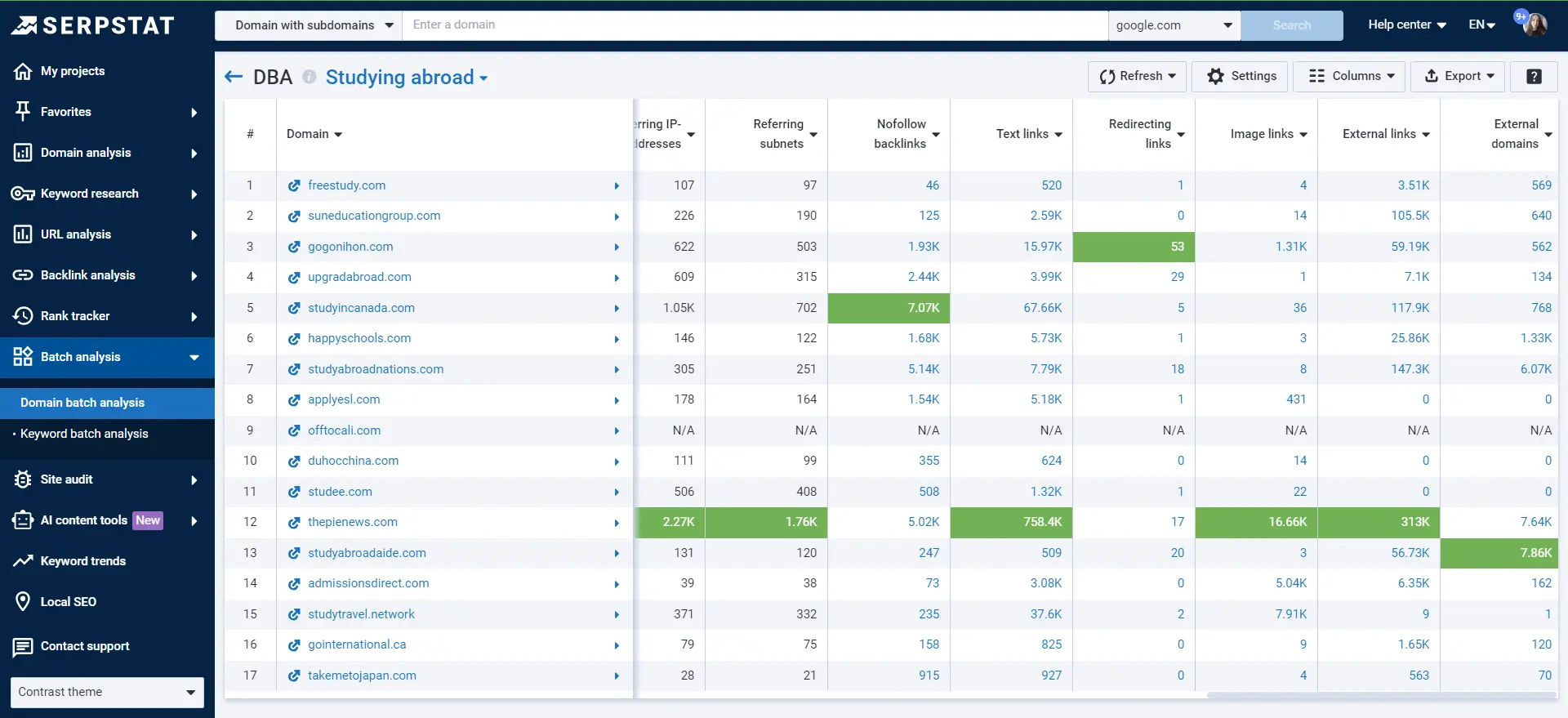Click the horizontal table scrollbar
Image resolution: width=1568 pixels, height=718 pixels.
pyautogui.click(x=1381, y=695)
